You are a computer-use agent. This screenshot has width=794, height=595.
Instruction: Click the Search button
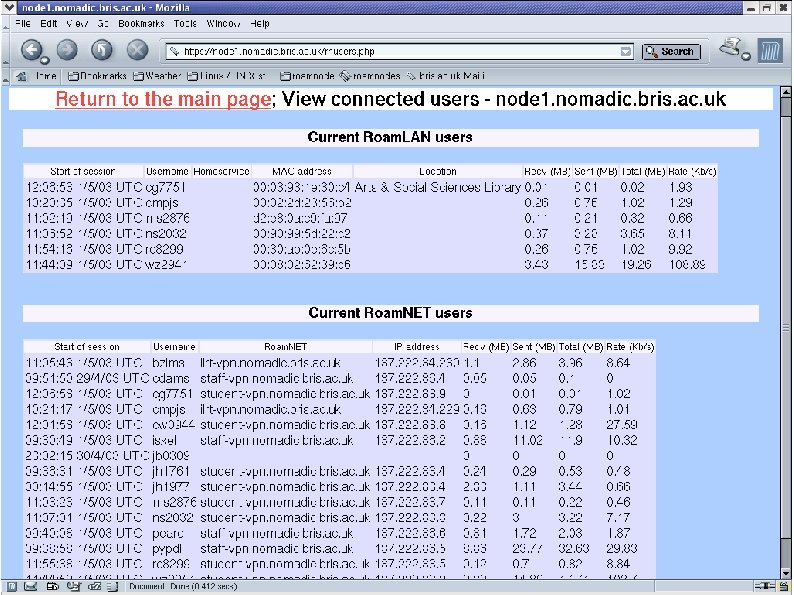click(671, 52)
